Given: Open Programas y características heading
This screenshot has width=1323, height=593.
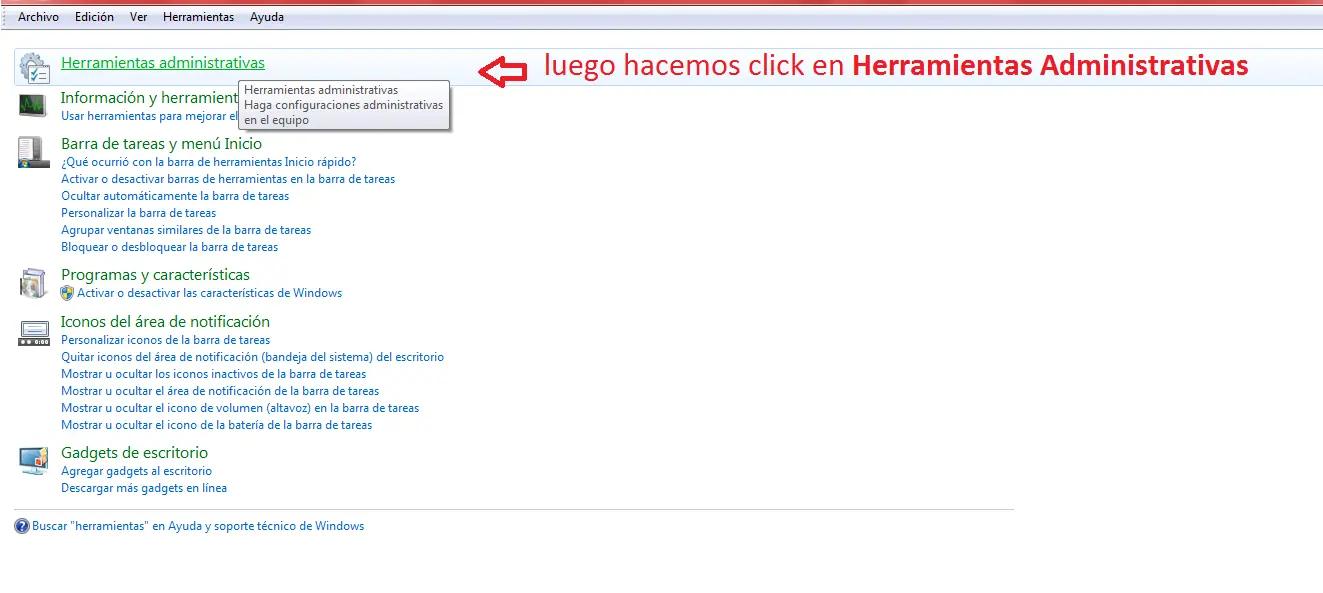Looking at the screenshot, I should [x=156, y=274].
